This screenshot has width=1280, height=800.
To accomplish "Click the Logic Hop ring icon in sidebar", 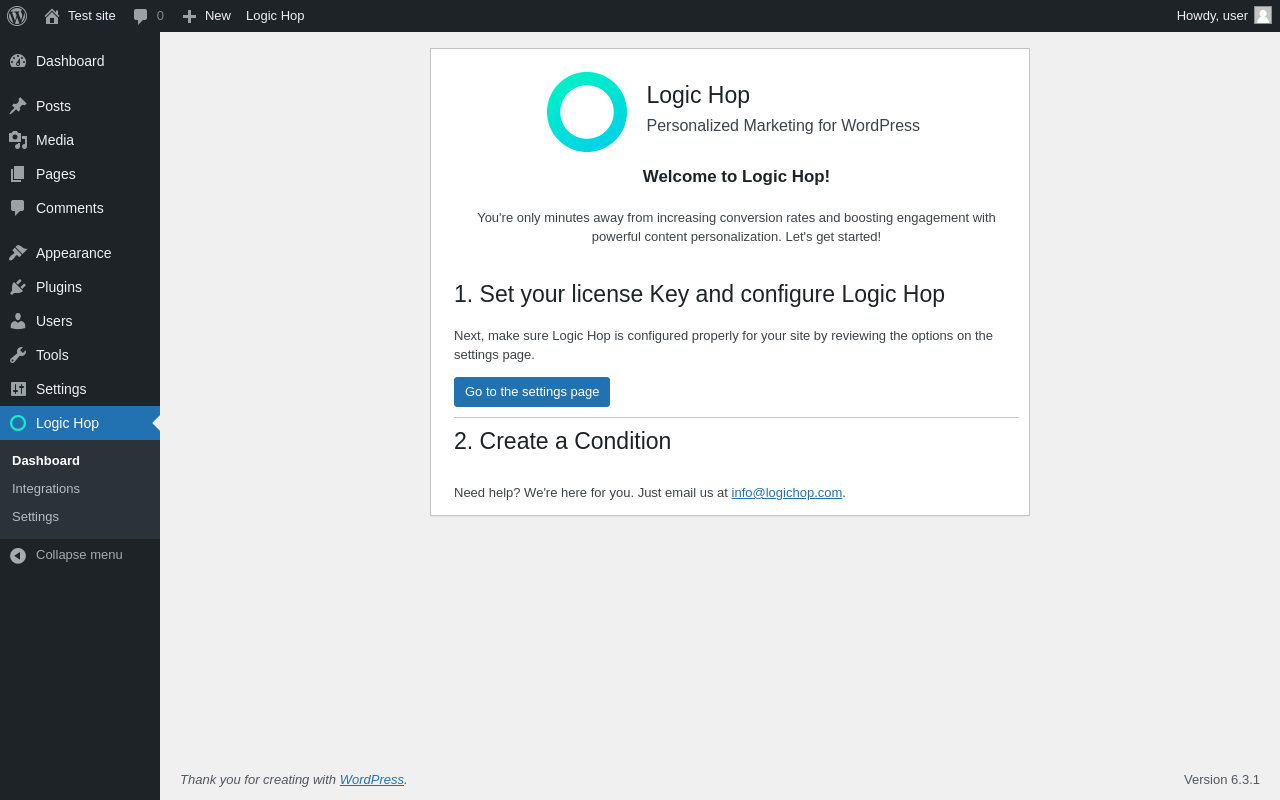I will click(18, 423).
